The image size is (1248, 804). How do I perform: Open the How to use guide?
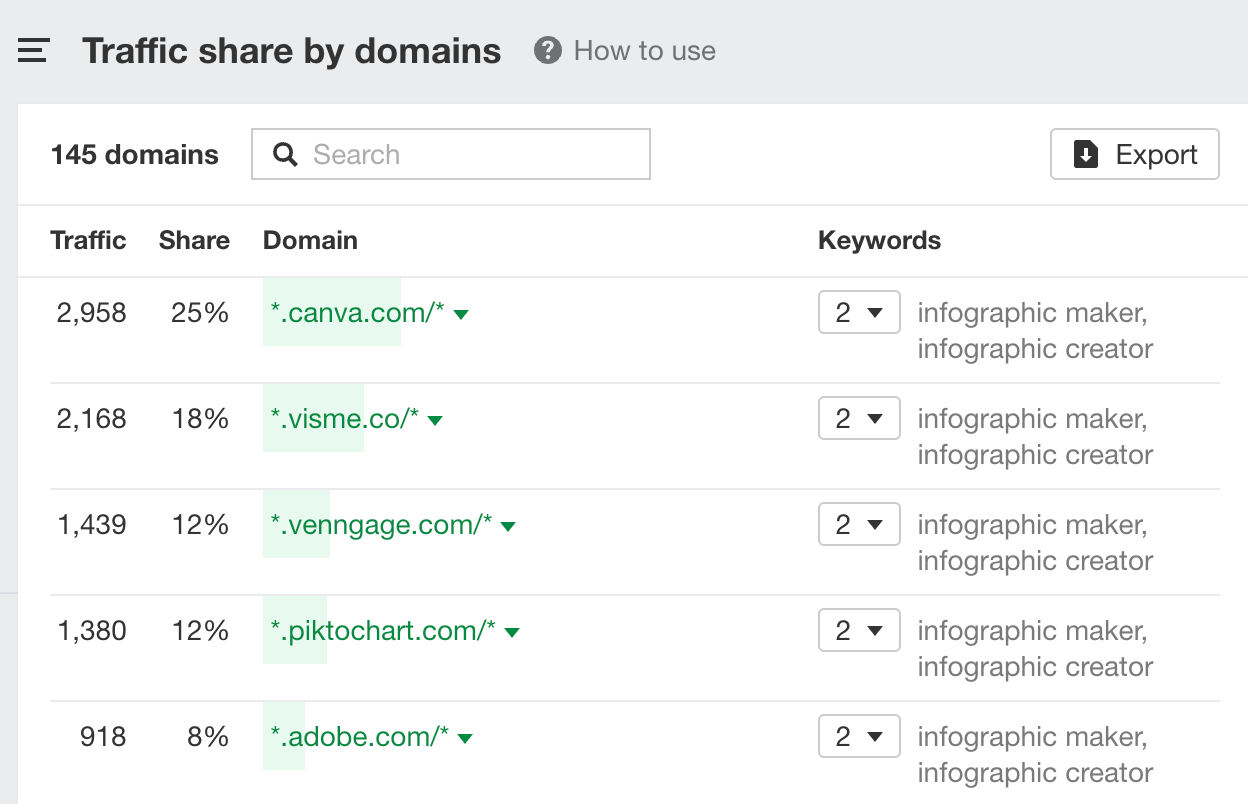643,50
